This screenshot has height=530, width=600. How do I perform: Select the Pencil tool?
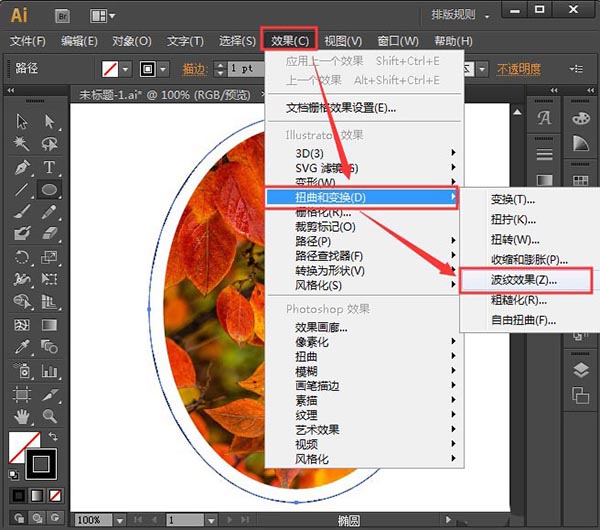click(x=49, y=212)
